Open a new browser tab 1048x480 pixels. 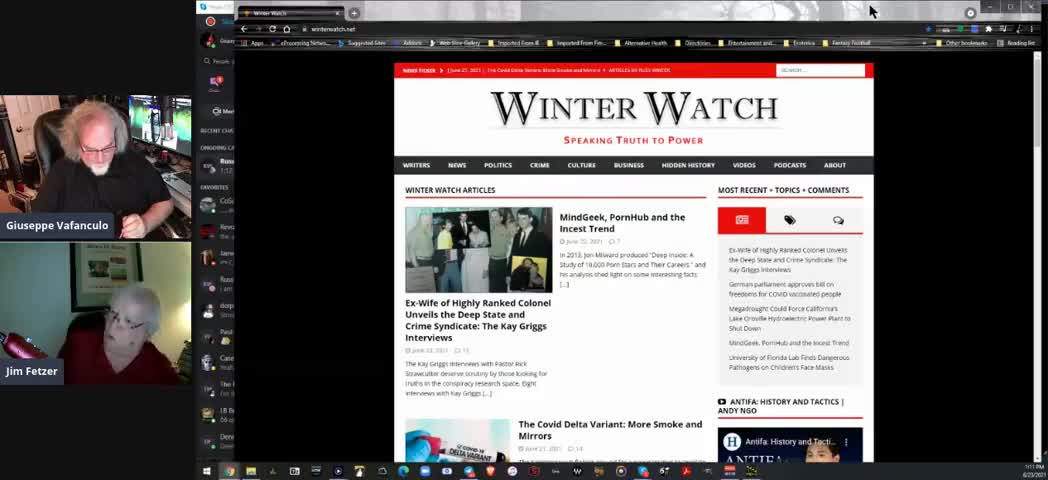coord(354,13)
